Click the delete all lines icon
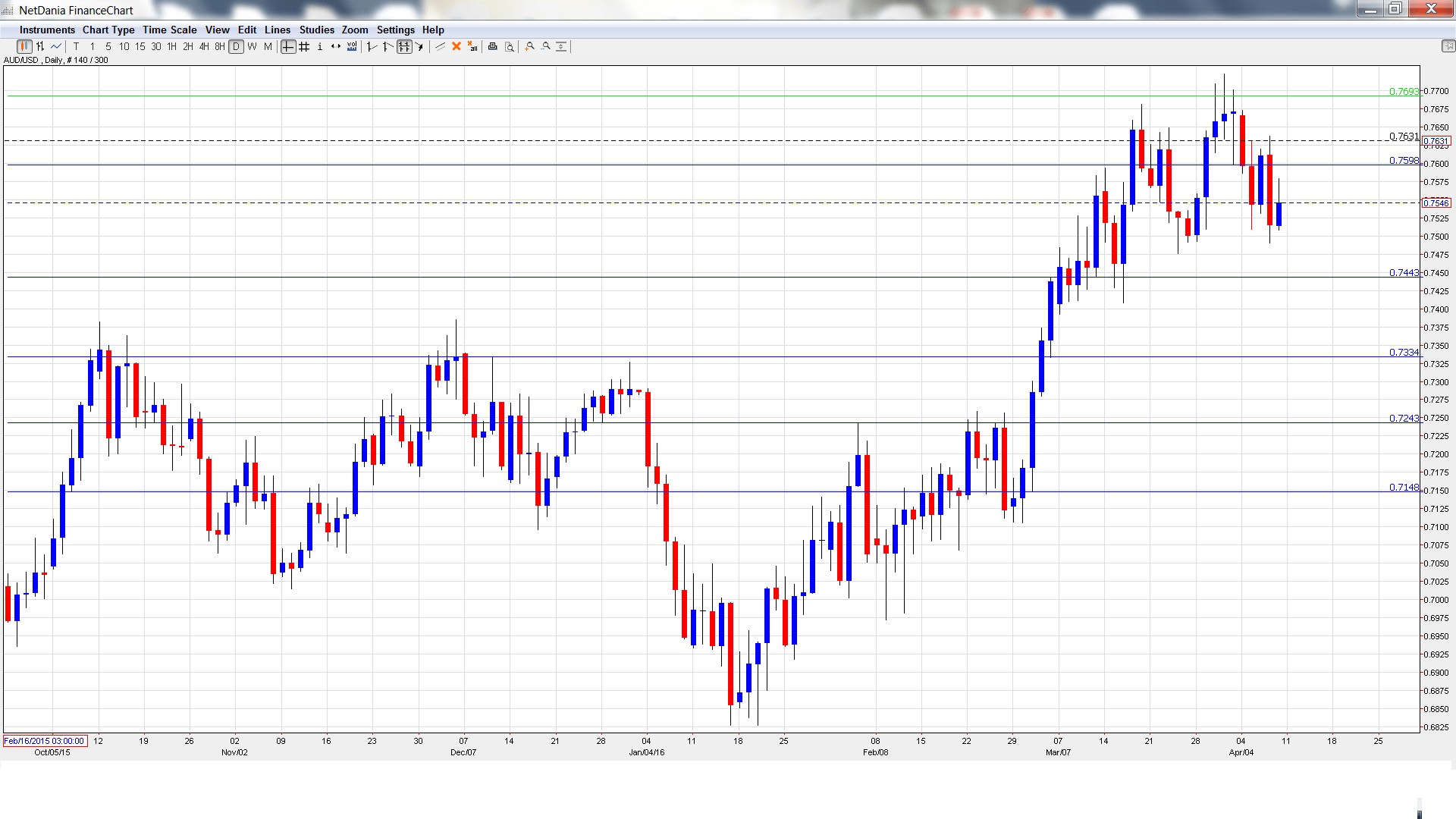1456x819 pixels. 472,47
